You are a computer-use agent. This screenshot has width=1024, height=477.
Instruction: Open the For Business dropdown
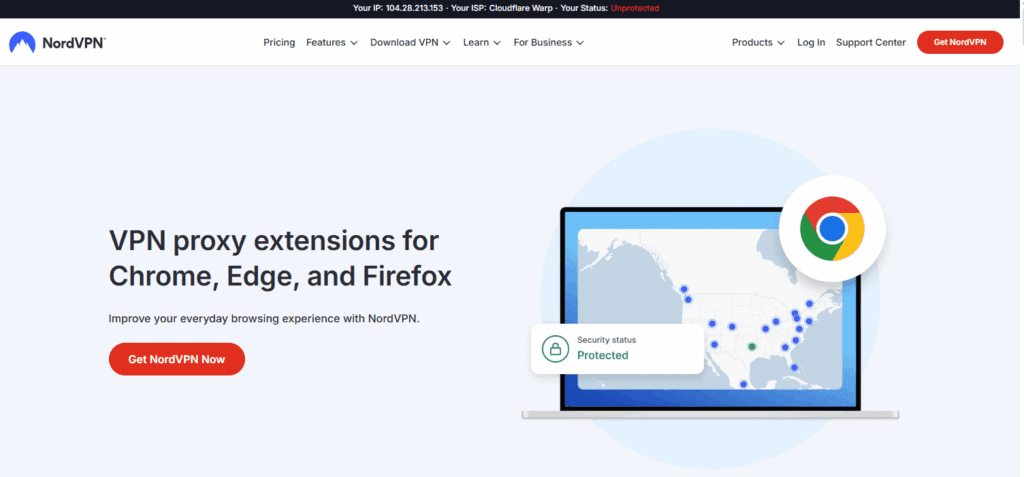(548, 43)
